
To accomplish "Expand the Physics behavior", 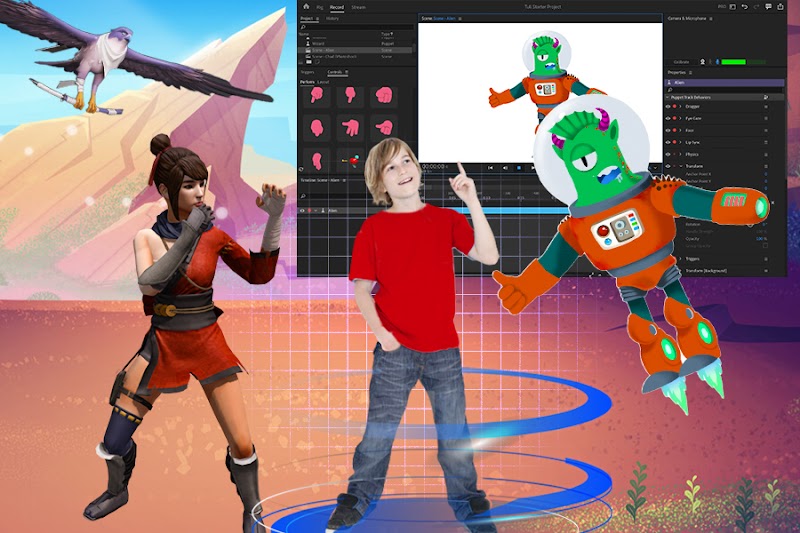I will pyautogui.click(x=681, y=154).
